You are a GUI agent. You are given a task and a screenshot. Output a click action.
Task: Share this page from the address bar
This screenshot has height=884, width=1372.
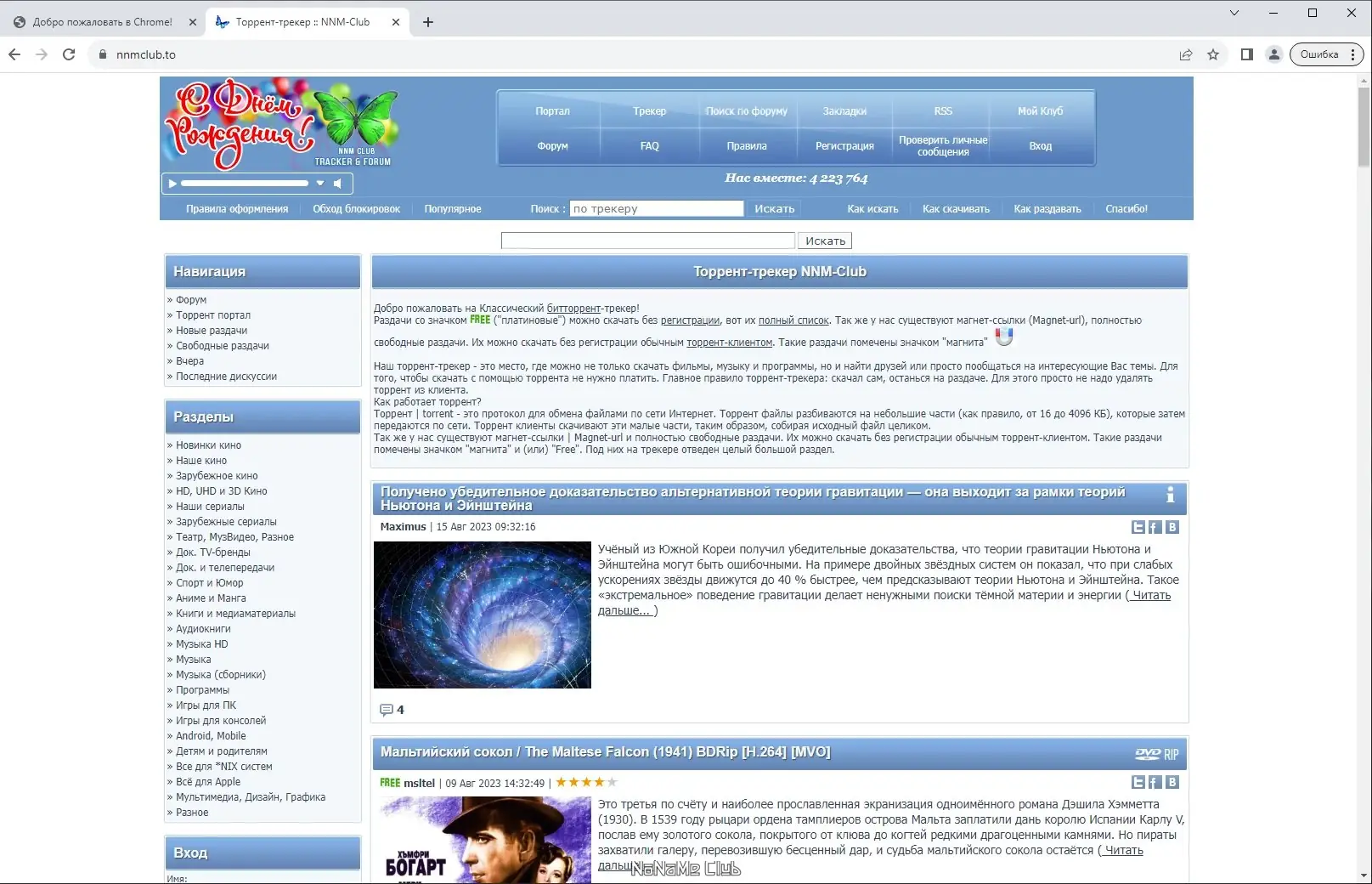click(x=1186, y=54)
